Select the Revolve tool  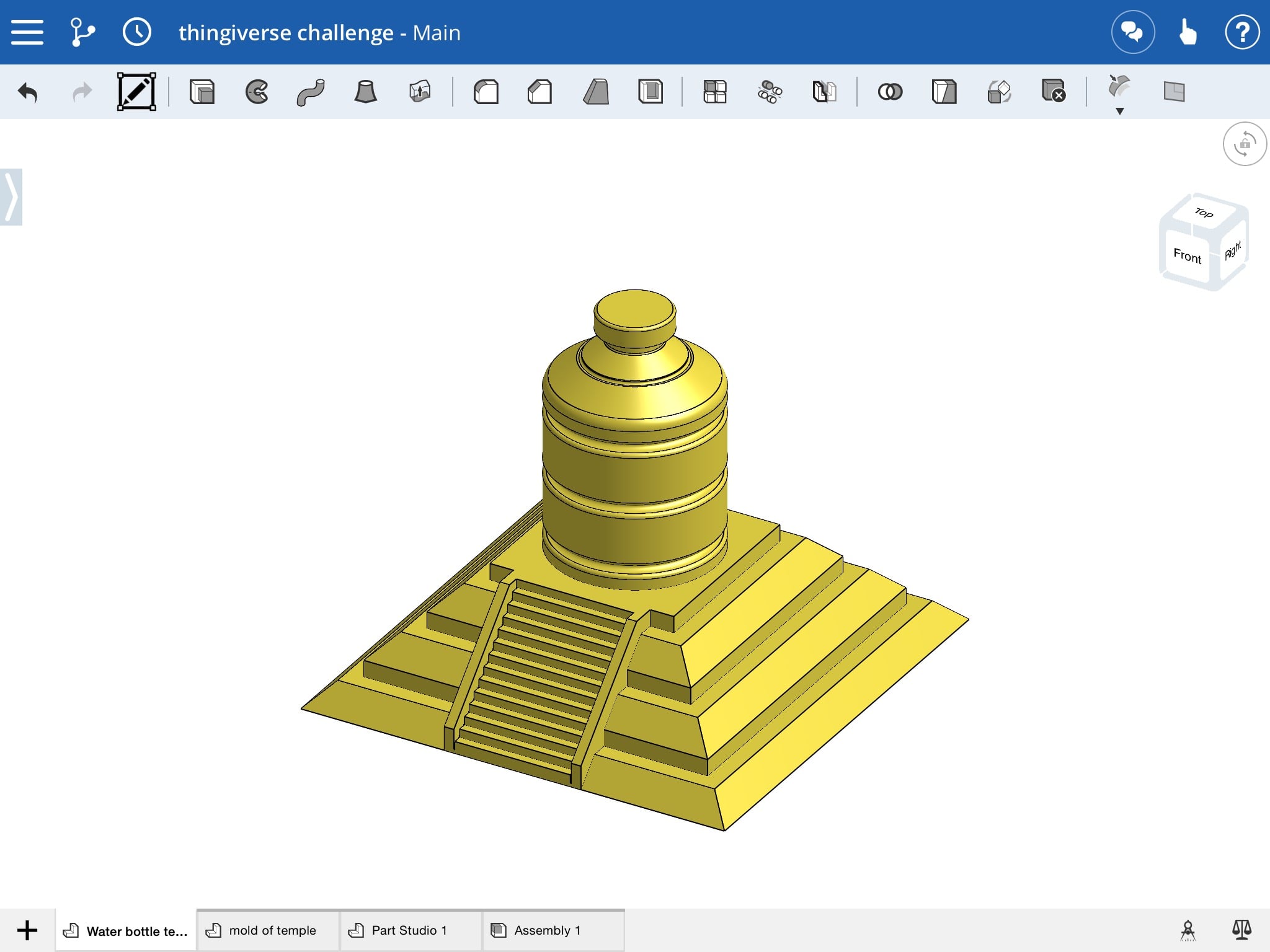(x=257, y=92)
